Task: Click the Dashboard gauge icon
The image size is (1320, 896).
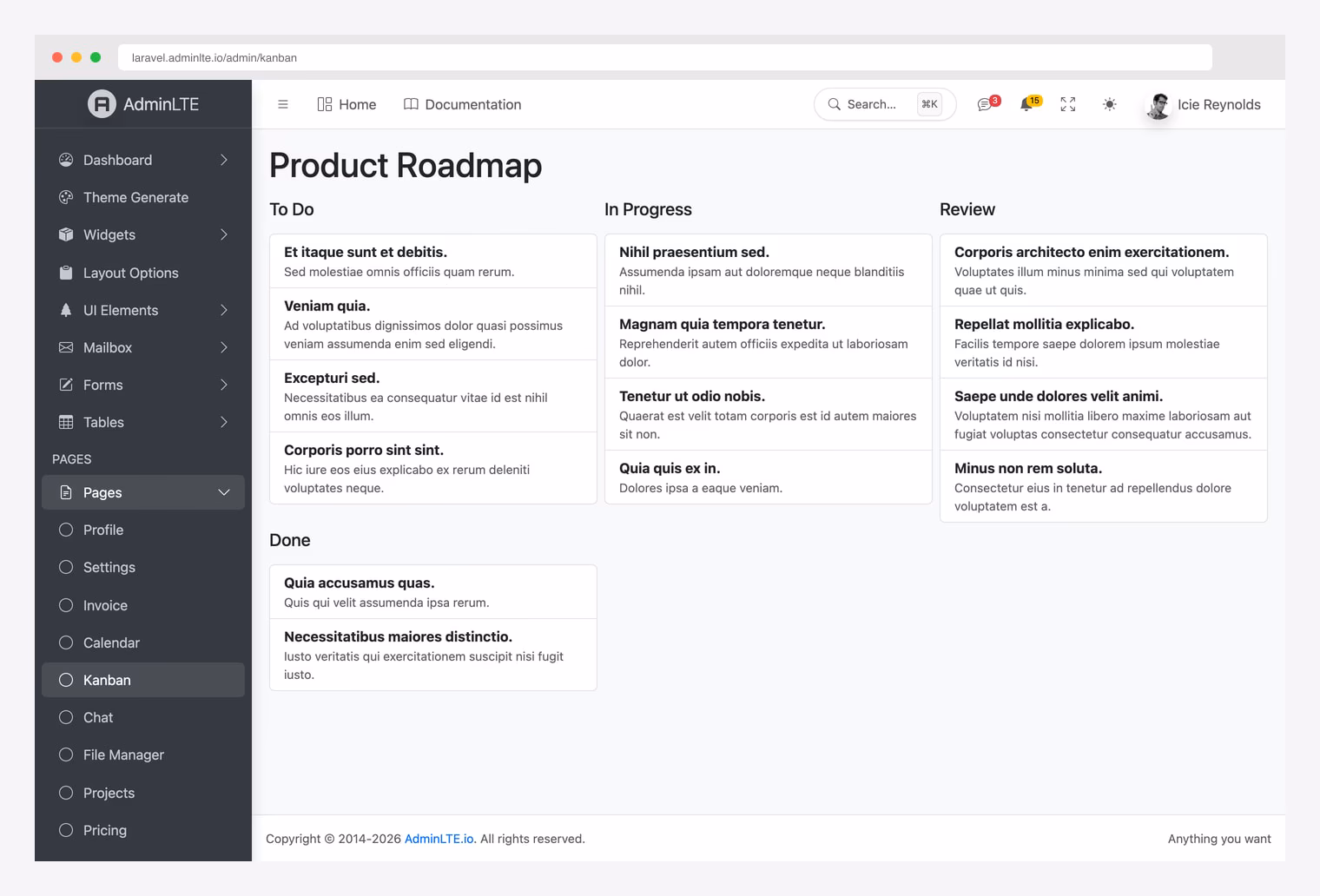Action: pyautogui.click(x=66, y=160)
